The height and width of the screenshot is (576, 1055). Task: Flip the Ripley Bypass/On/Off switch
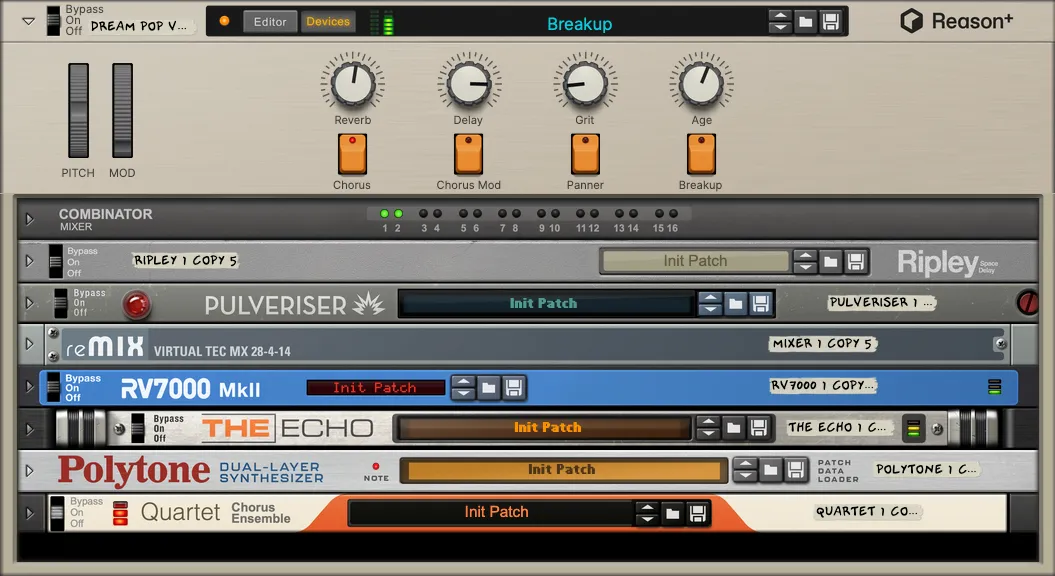coord(55,262)
